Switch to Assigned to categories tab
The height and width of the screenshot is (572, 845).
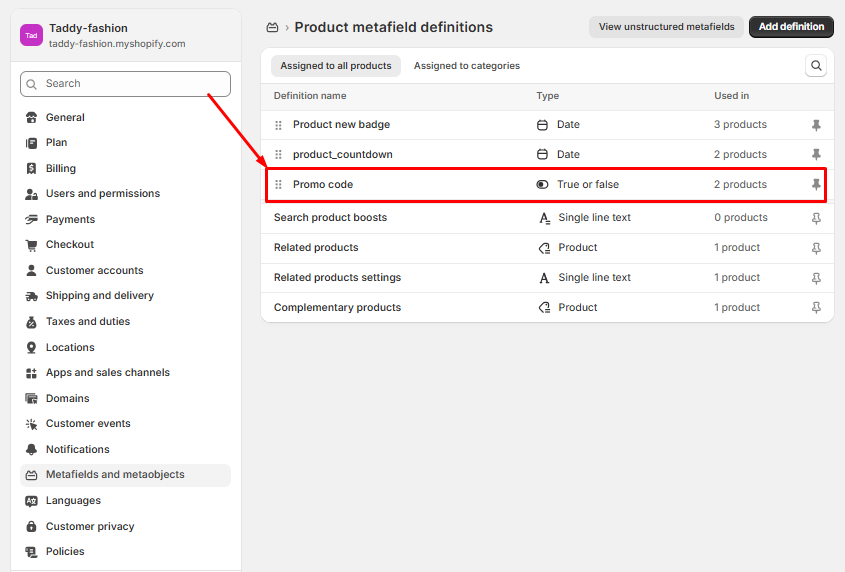(466, 66)
